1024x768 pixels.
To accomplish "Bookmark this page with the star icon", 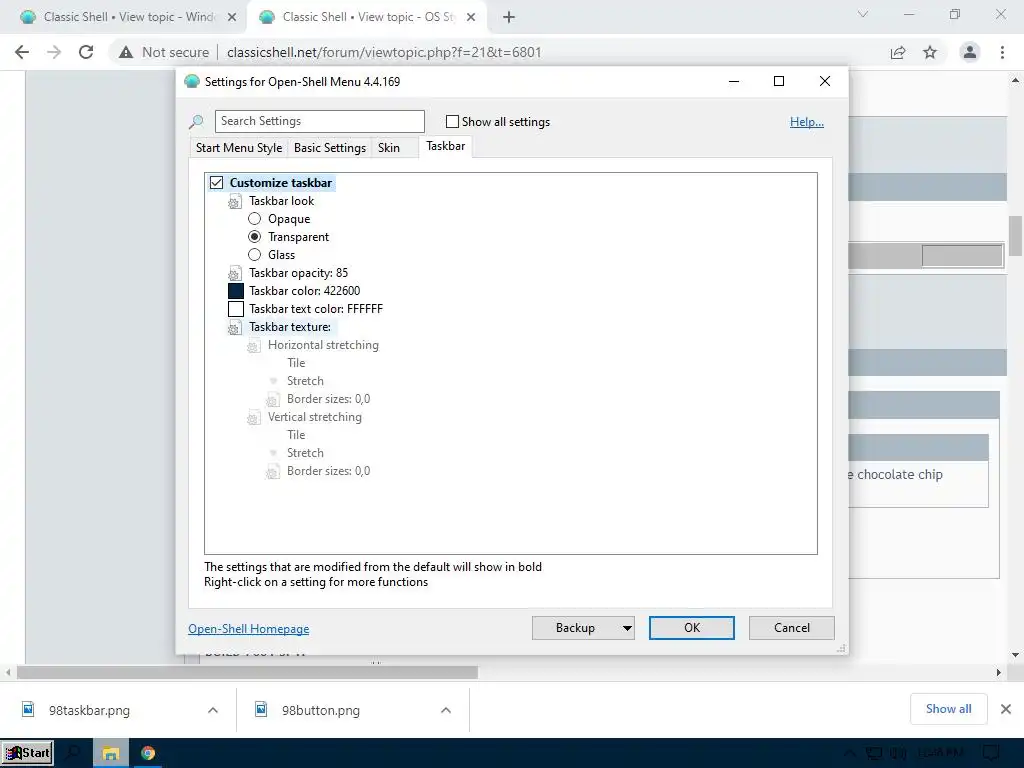I will pos(930,52).
